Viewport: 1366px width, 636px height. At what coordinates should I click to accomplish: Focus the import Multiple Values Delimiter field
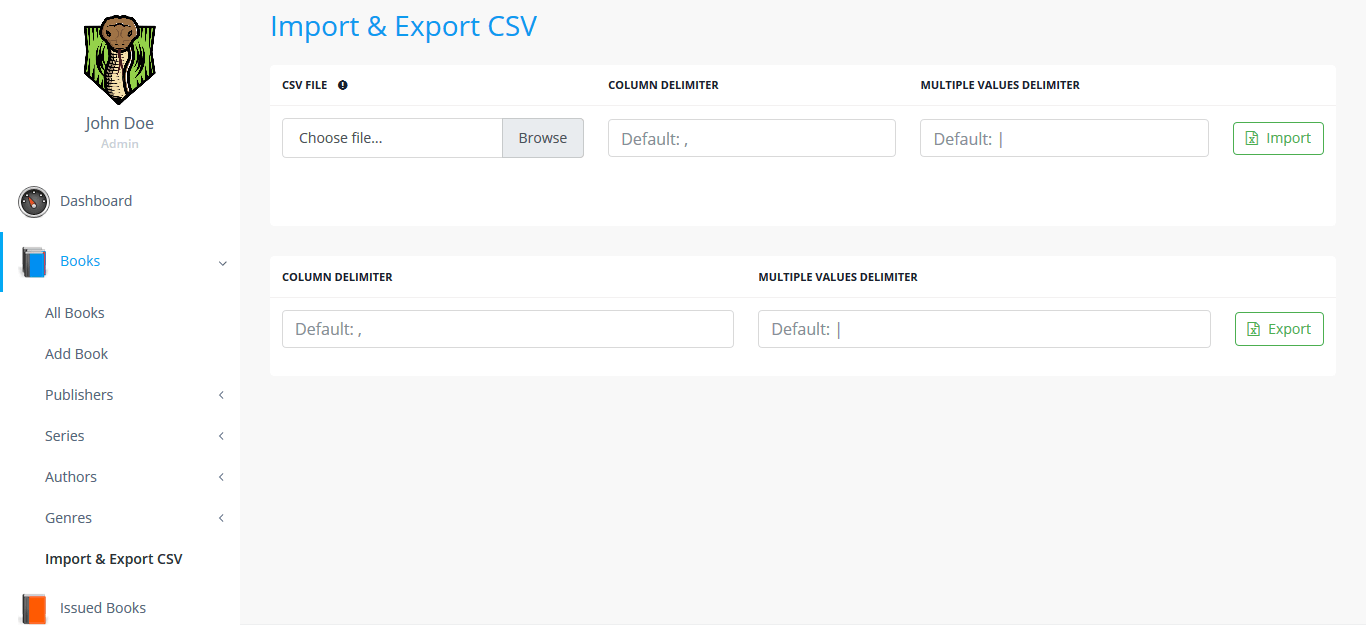1063,139
